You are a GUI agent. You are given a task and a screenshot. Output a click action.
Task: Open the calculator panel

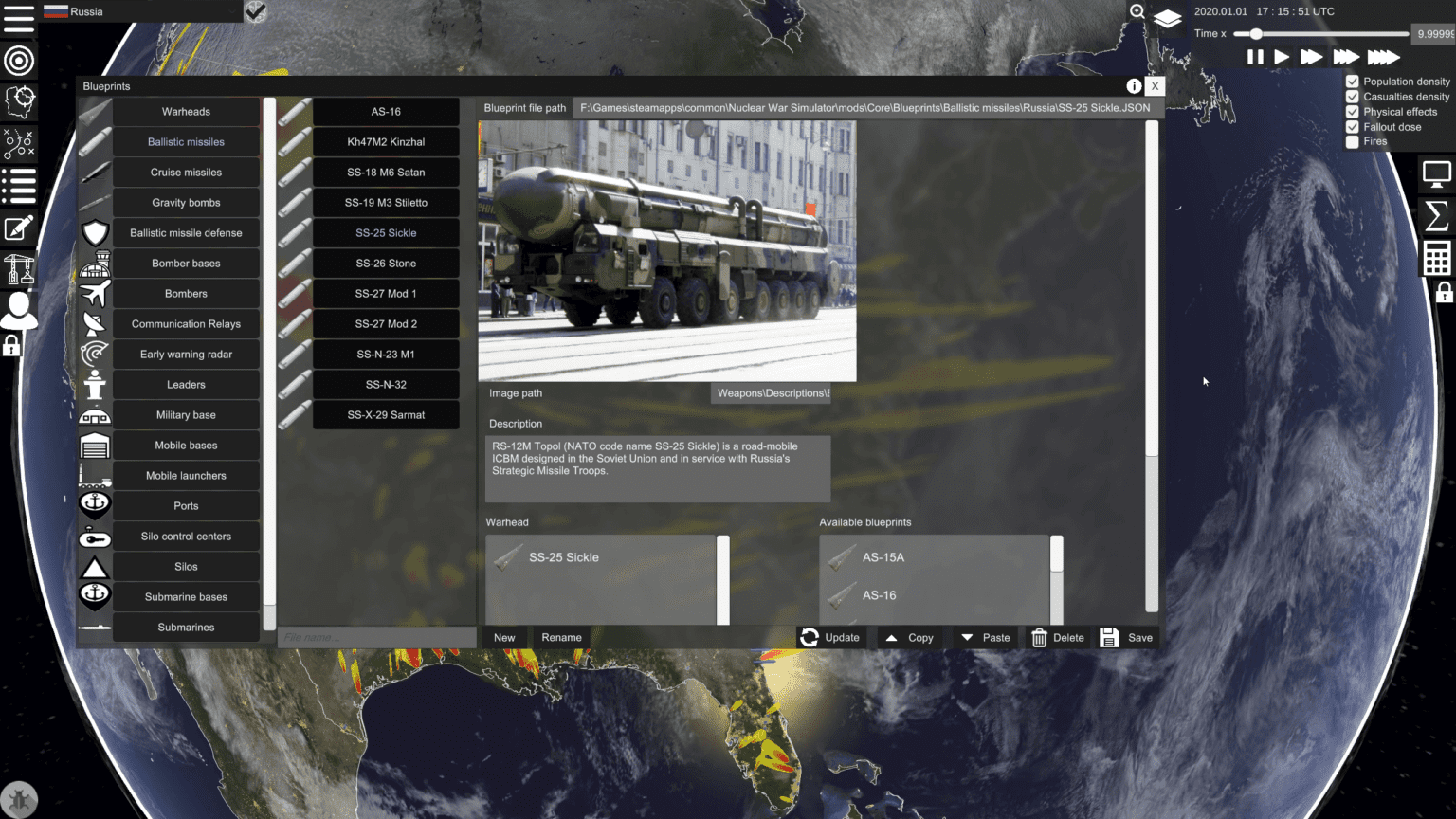click(x=1437, y=258)
